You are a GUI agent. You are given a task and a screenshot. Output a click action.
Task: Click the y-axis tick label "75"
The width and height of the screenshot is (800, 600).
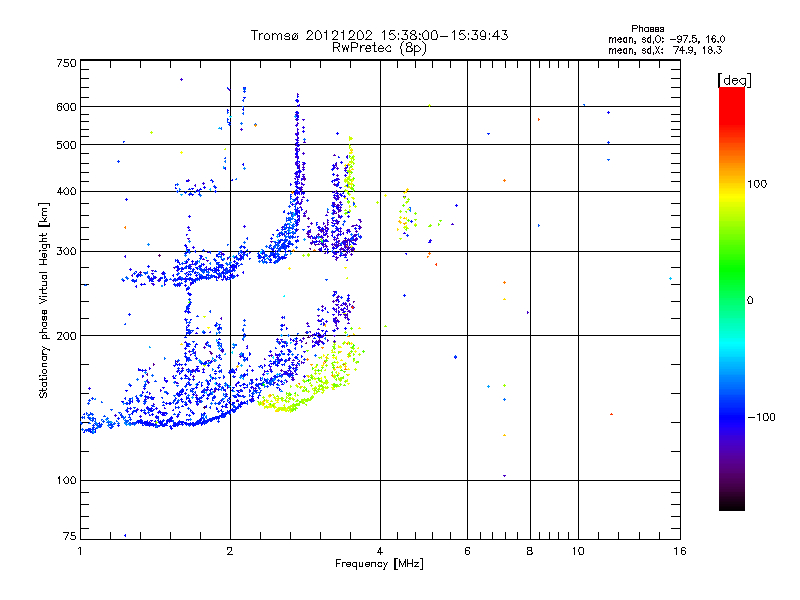pyautogui.click(x=70, y=536)
